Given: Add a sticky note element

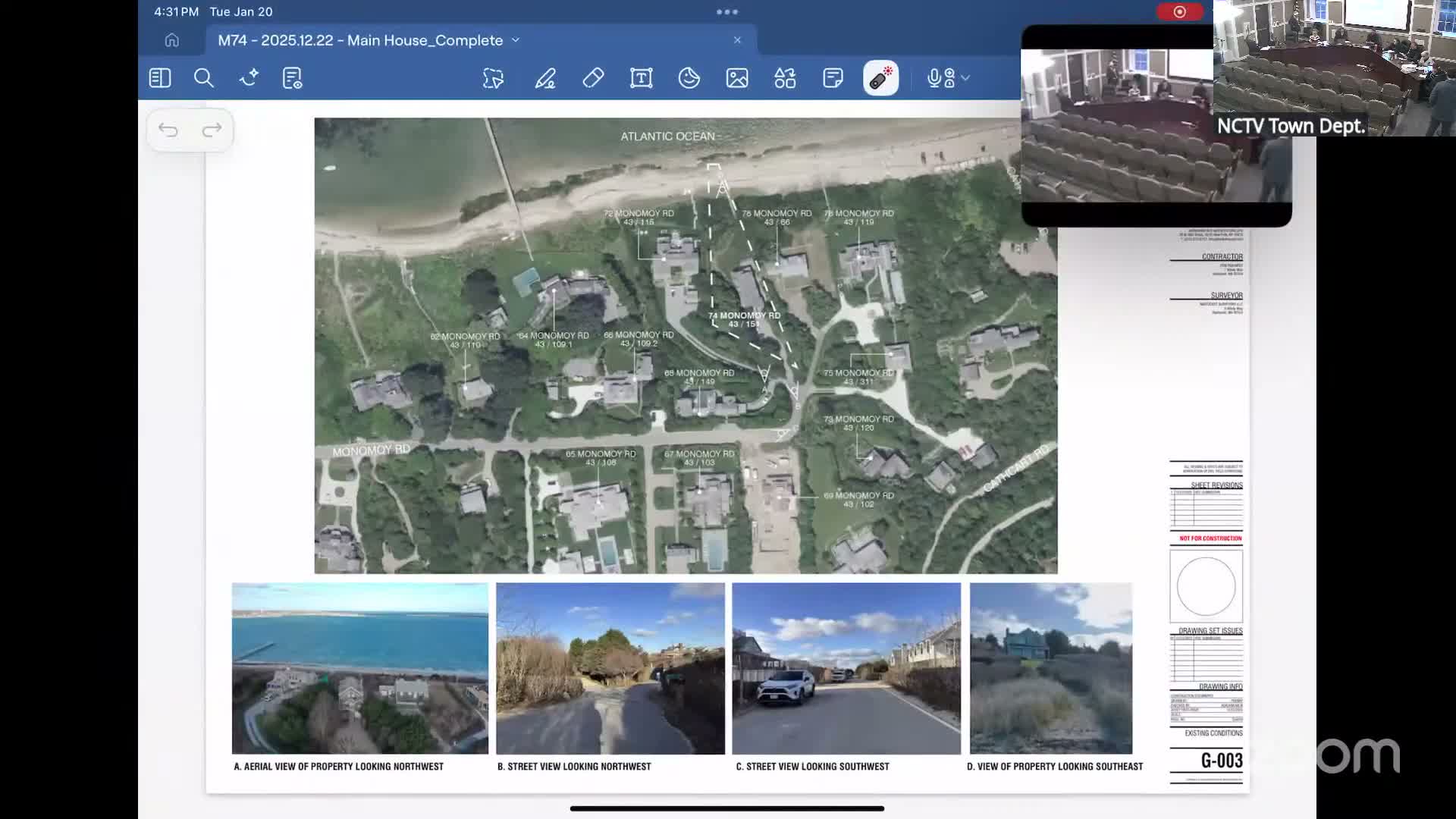Looking at the screenshot, I should click(x=832, y=78).
